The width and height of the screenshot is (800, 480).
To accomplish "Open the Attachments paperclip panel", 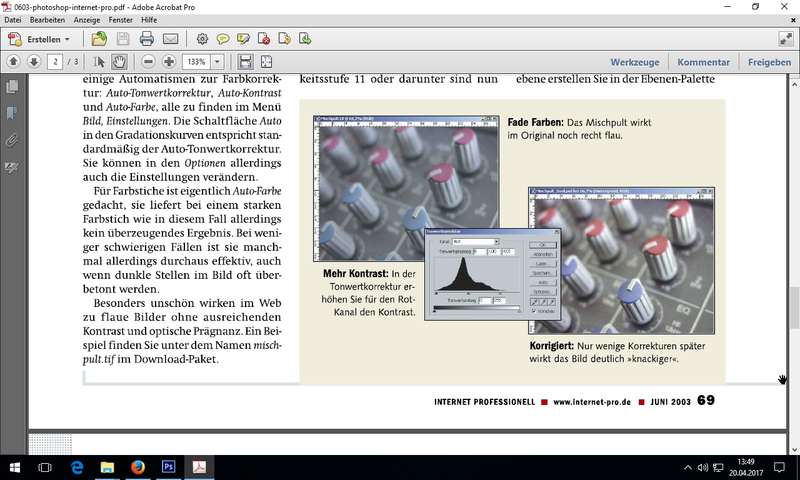I will tap(12, 140).
